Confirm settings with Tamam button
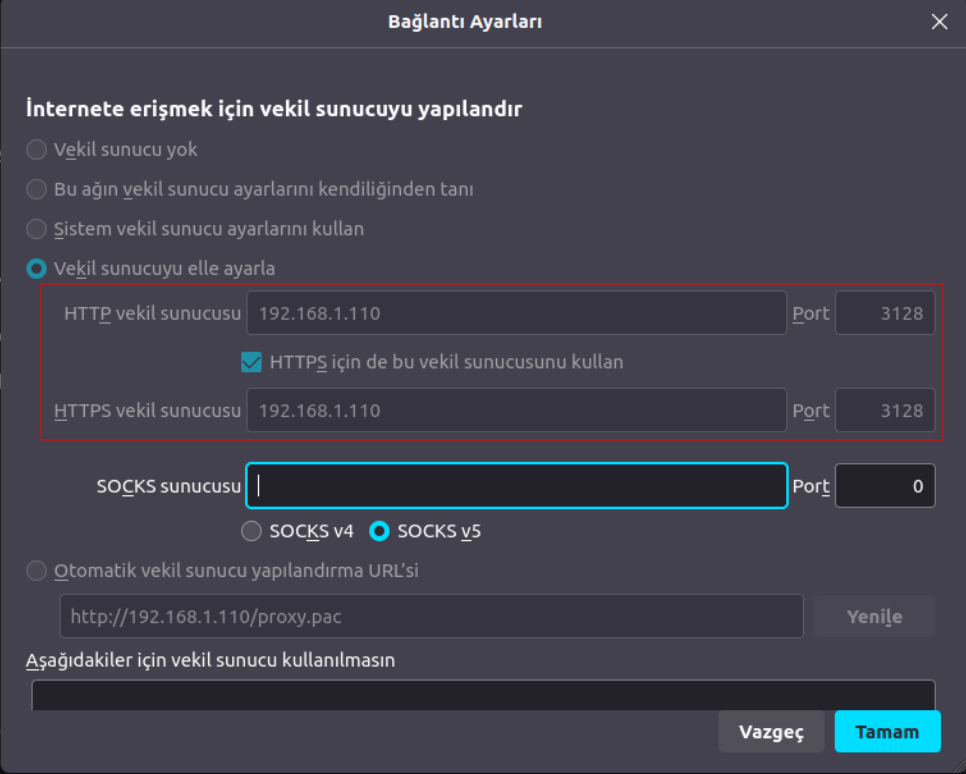This screenshot has width=966, height=774. [887, 732]
